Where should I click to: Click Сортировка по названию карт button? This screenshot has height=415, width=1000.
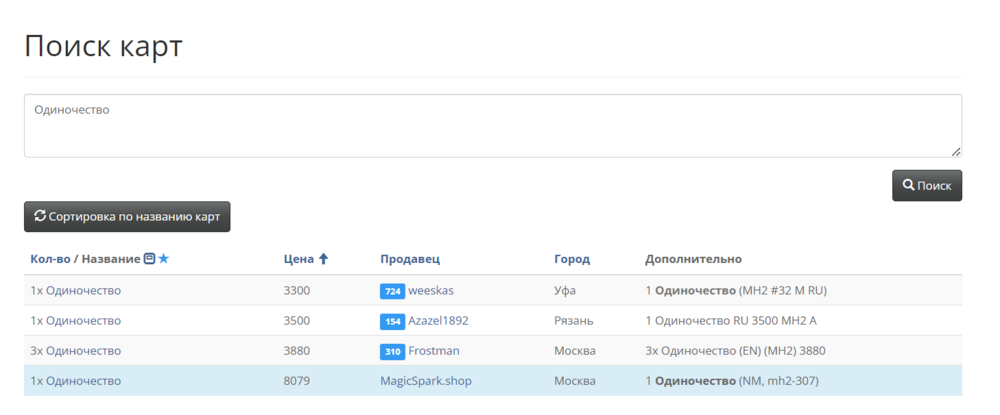[127, 216]
